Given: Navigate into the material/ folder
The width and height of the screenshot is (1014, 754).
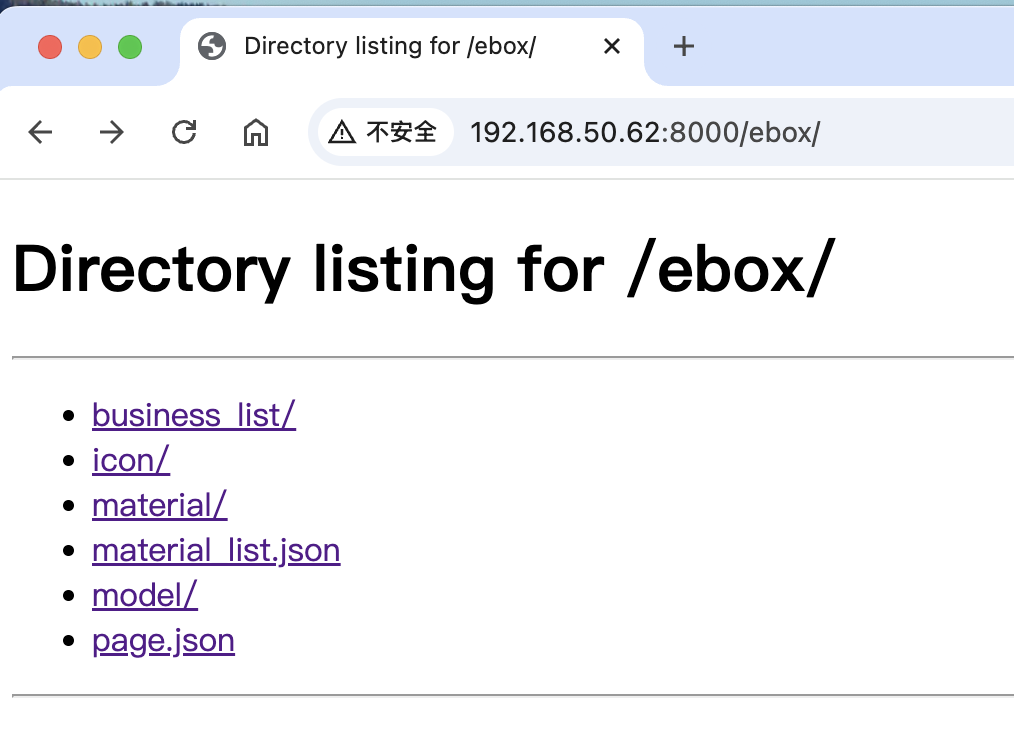Looking at the screenshot, I should pyautogui.click(x=160, y=505).
